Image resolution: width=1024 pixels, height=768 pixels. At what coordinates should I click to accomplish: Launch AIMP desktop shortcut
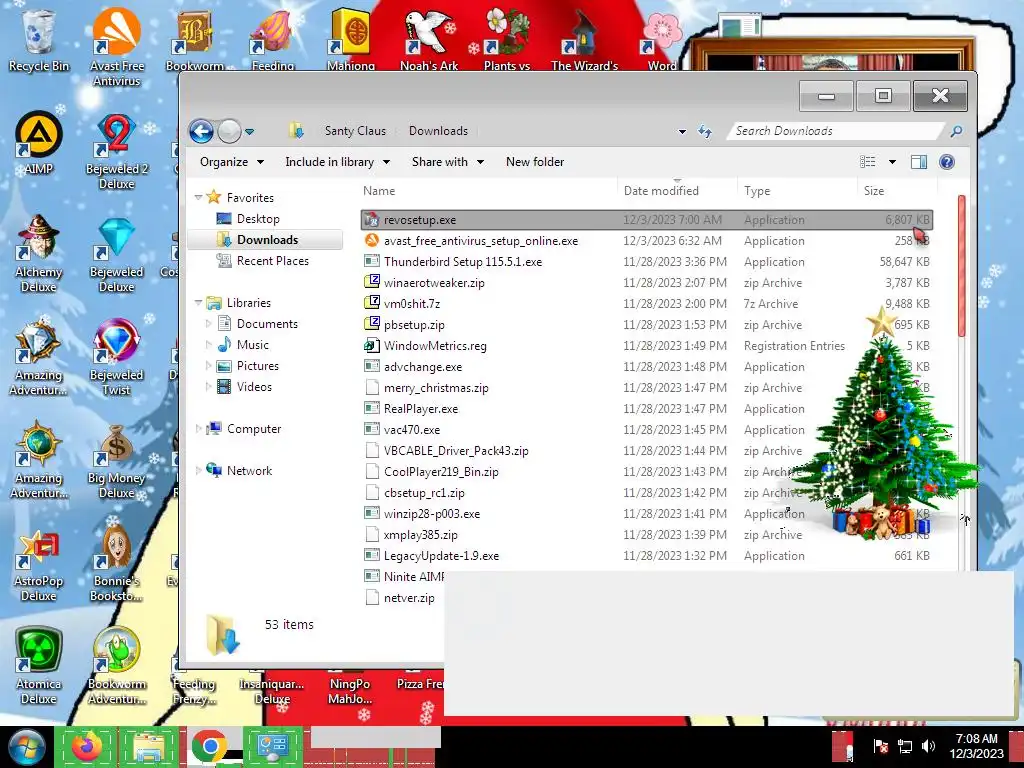click(x=39, y=144)
